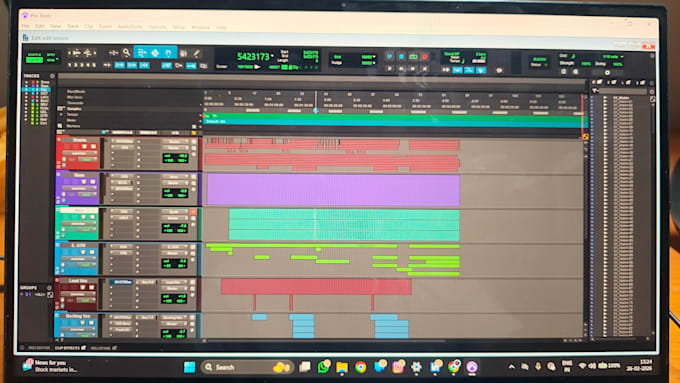Open the GROUPS list panel menu
This screenshot has height=383, width=680.
pos(49,288)
